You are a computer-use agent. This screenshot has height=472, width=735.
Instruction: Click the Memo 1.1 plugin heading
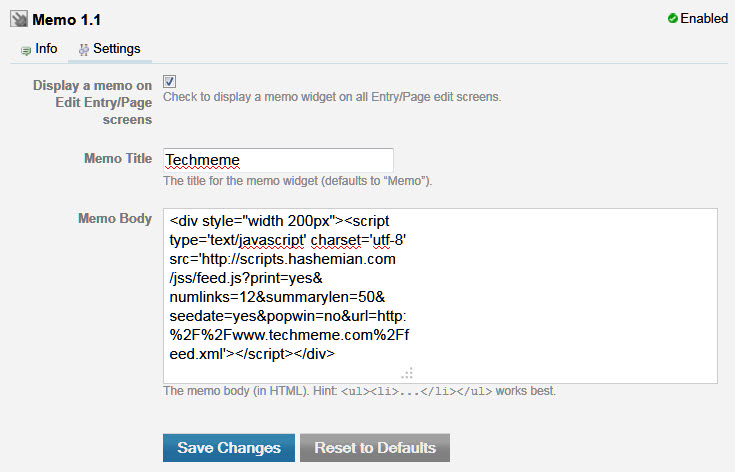coord(66,20)
